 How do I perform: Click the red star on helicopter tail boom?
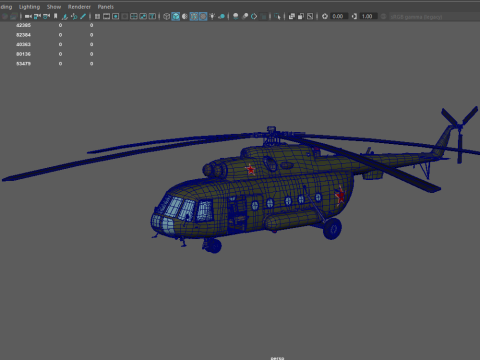pos(340,196)
